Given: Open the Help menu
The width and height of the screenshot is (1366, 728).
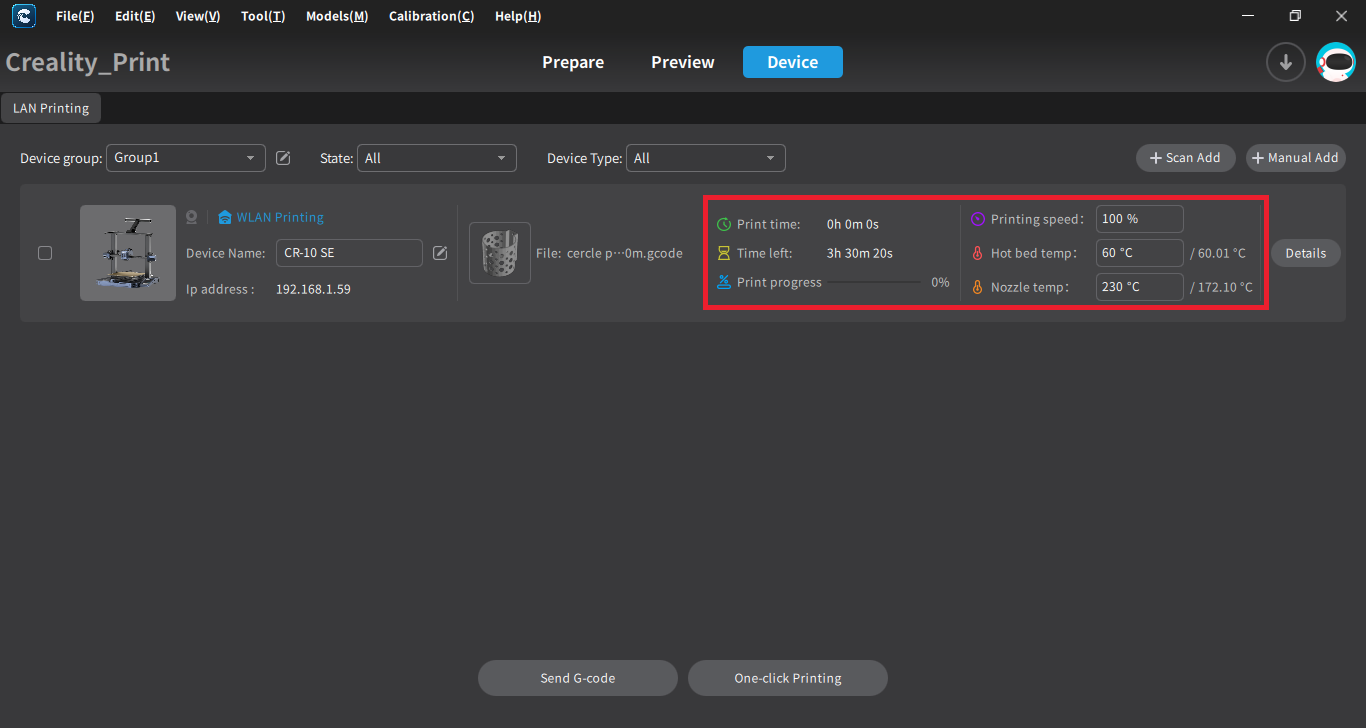Looking at the screenshot, I should coord(518,16).
